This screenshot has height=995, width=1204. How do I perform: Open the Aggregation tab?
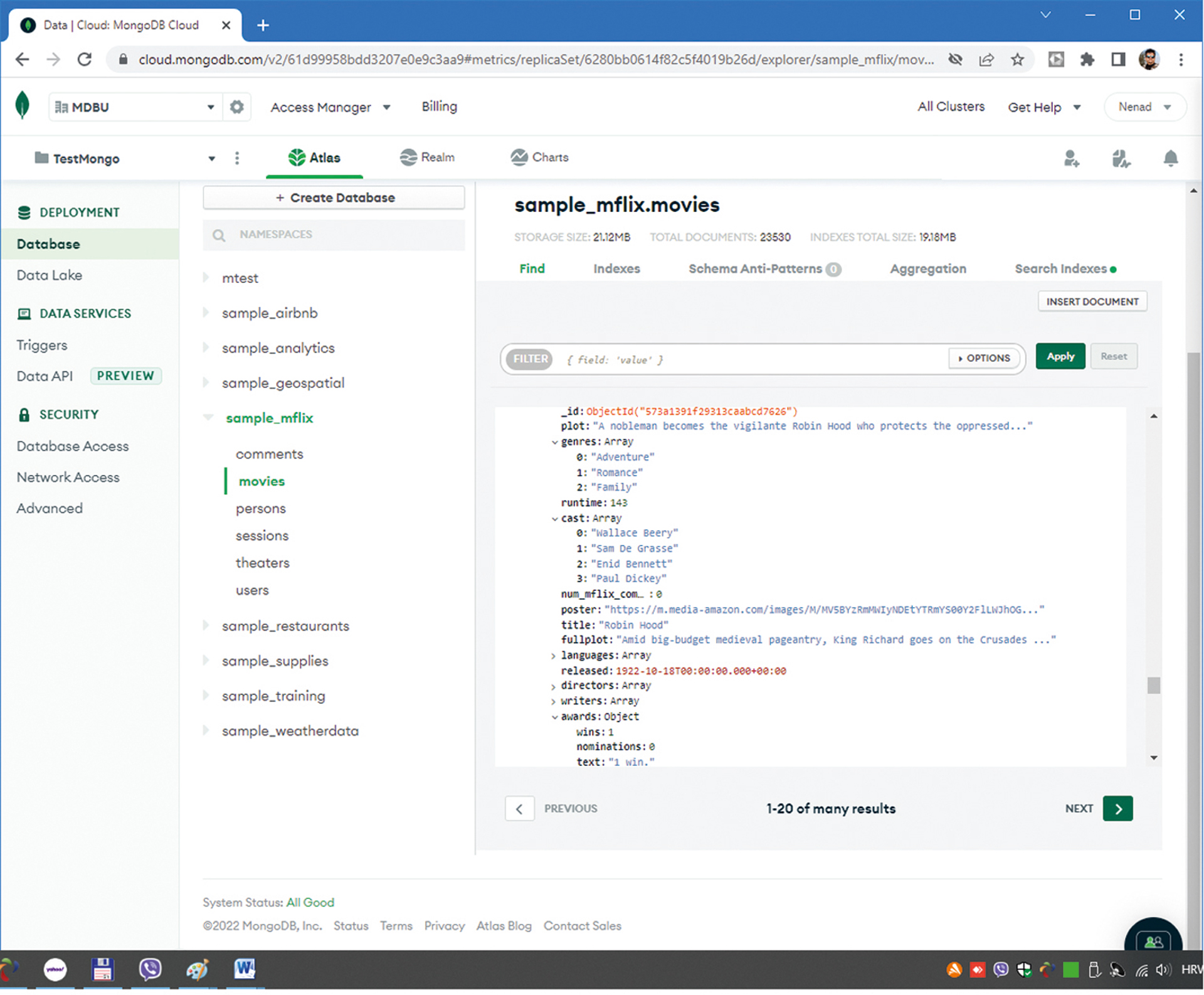[x=927, y=269]
